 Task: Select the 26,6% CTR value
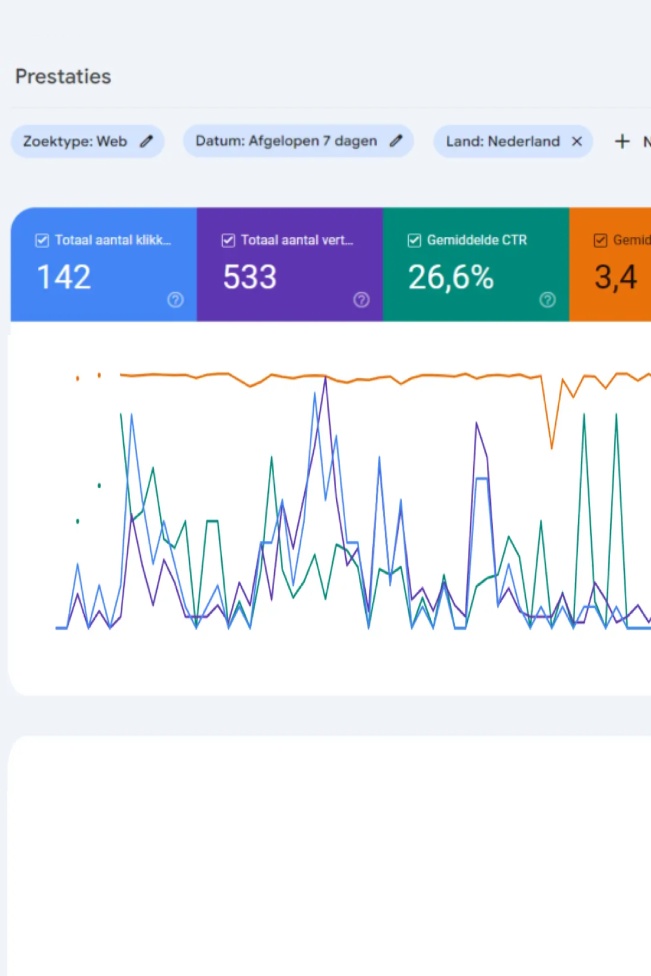pos(451,277)
